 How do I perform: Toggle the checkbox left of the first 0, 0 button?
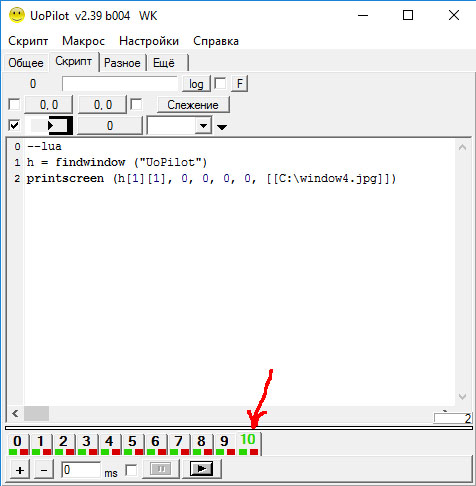coord(14,104)
